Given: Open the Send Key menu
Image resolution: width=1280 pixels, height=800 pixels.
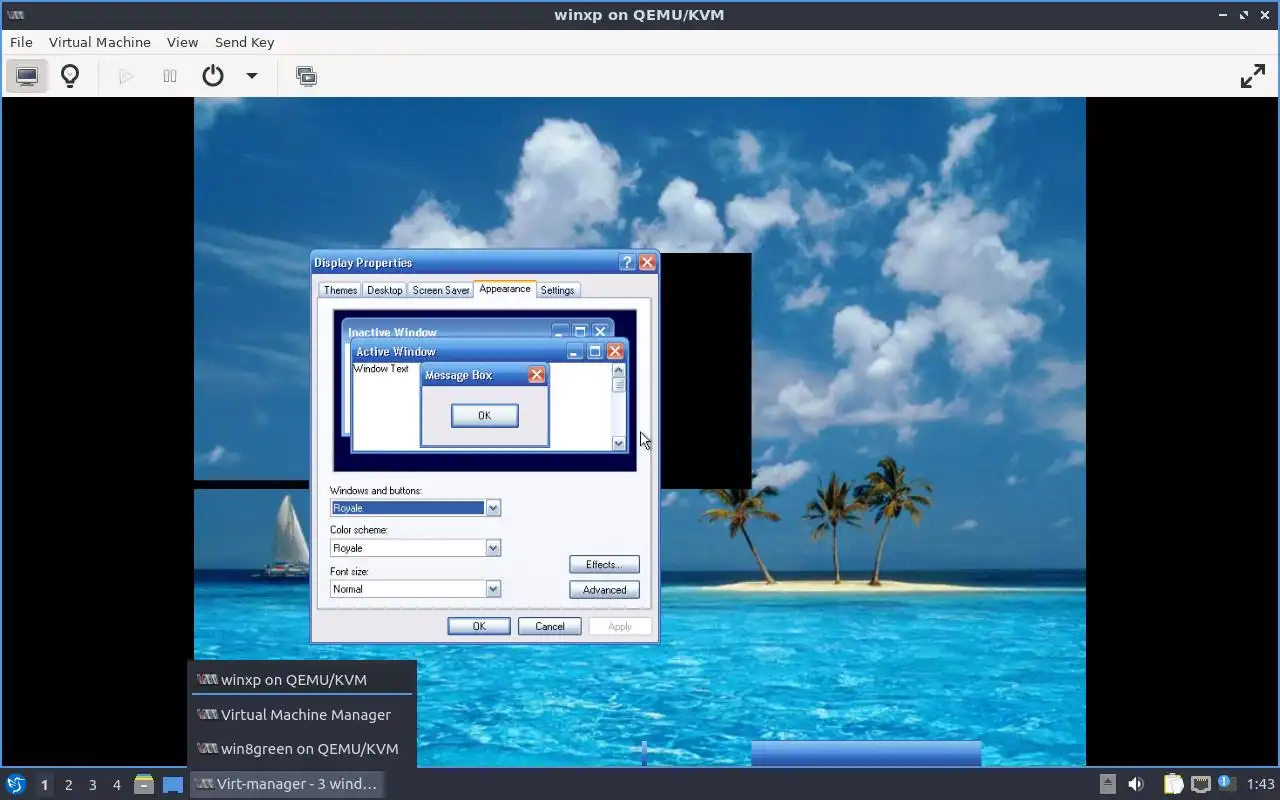Looking at the screenshot, I should coord(244,42).
